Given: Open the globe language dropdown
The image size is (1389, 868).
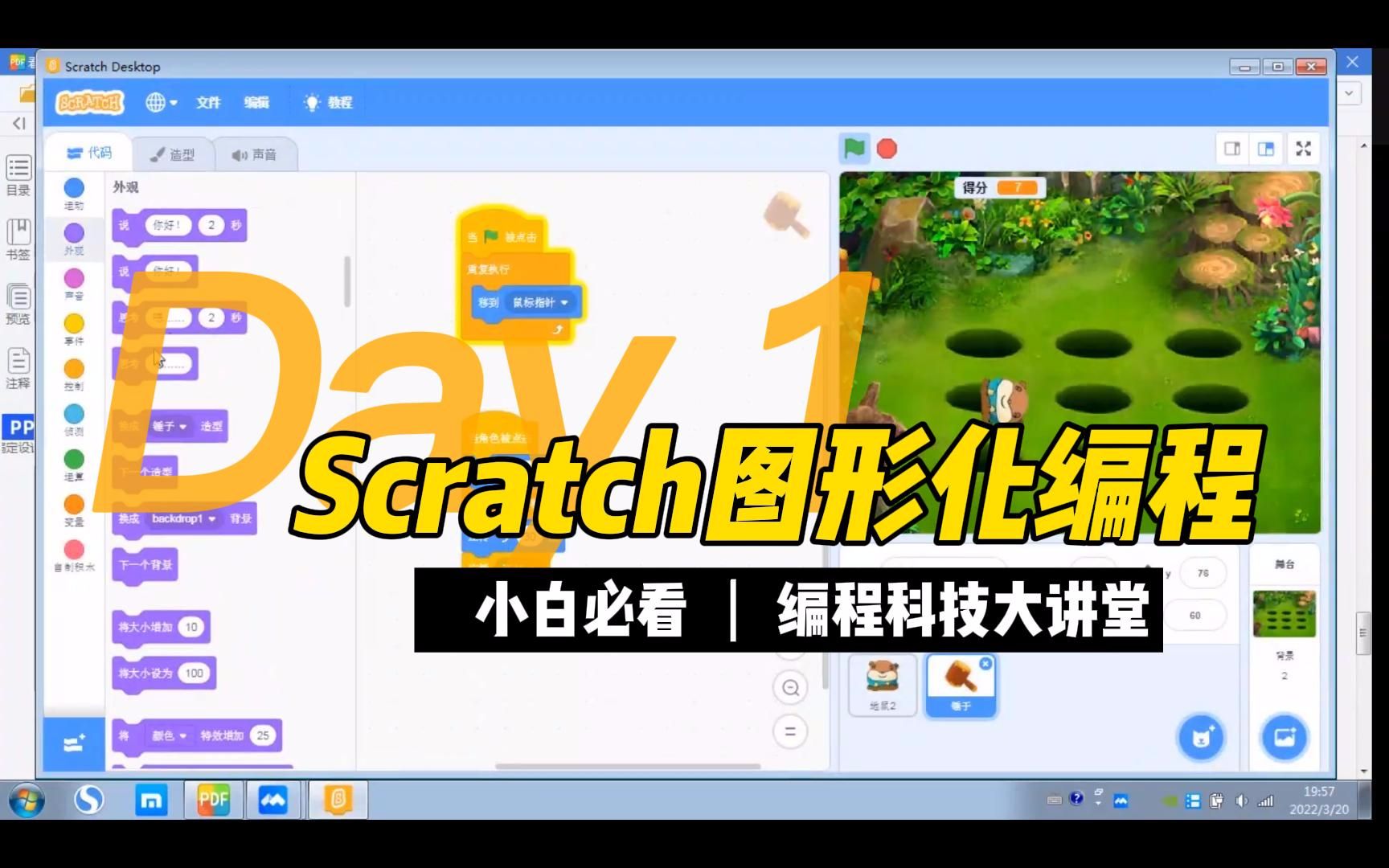Looking at the screenshot, I should pos(161,102).
